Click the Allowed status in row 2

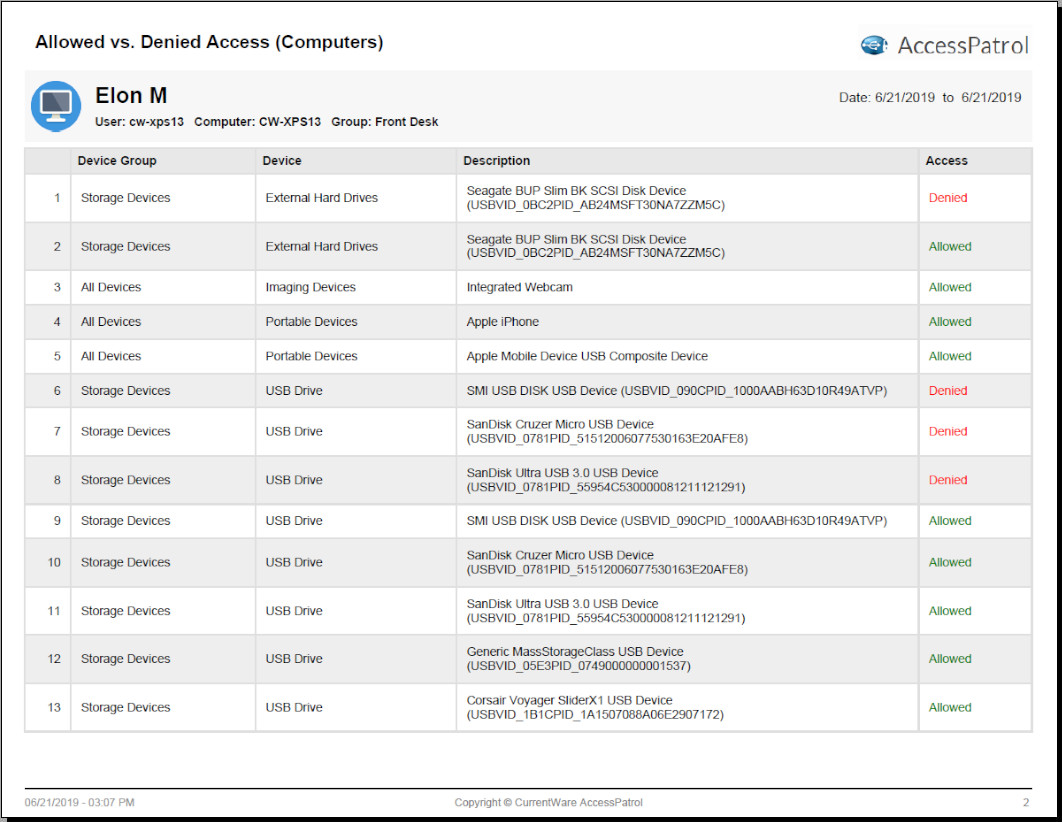tap(949, 247)
